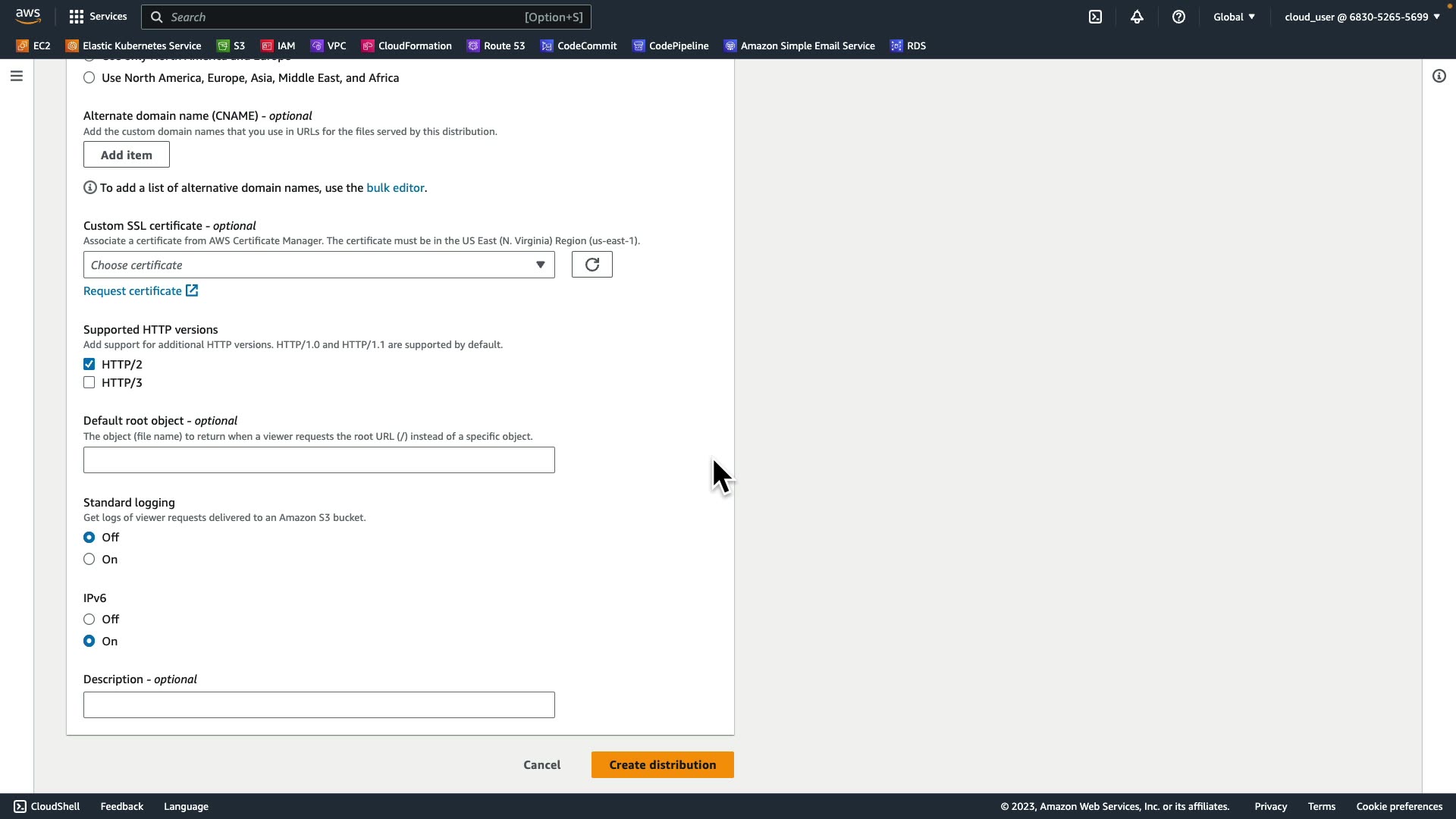Turn Standard logging On

[89, 560]
